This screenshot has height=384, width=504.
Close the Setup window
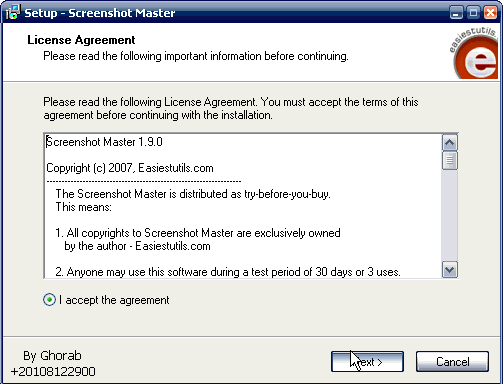pyautogui.click(x=490, y=13)
